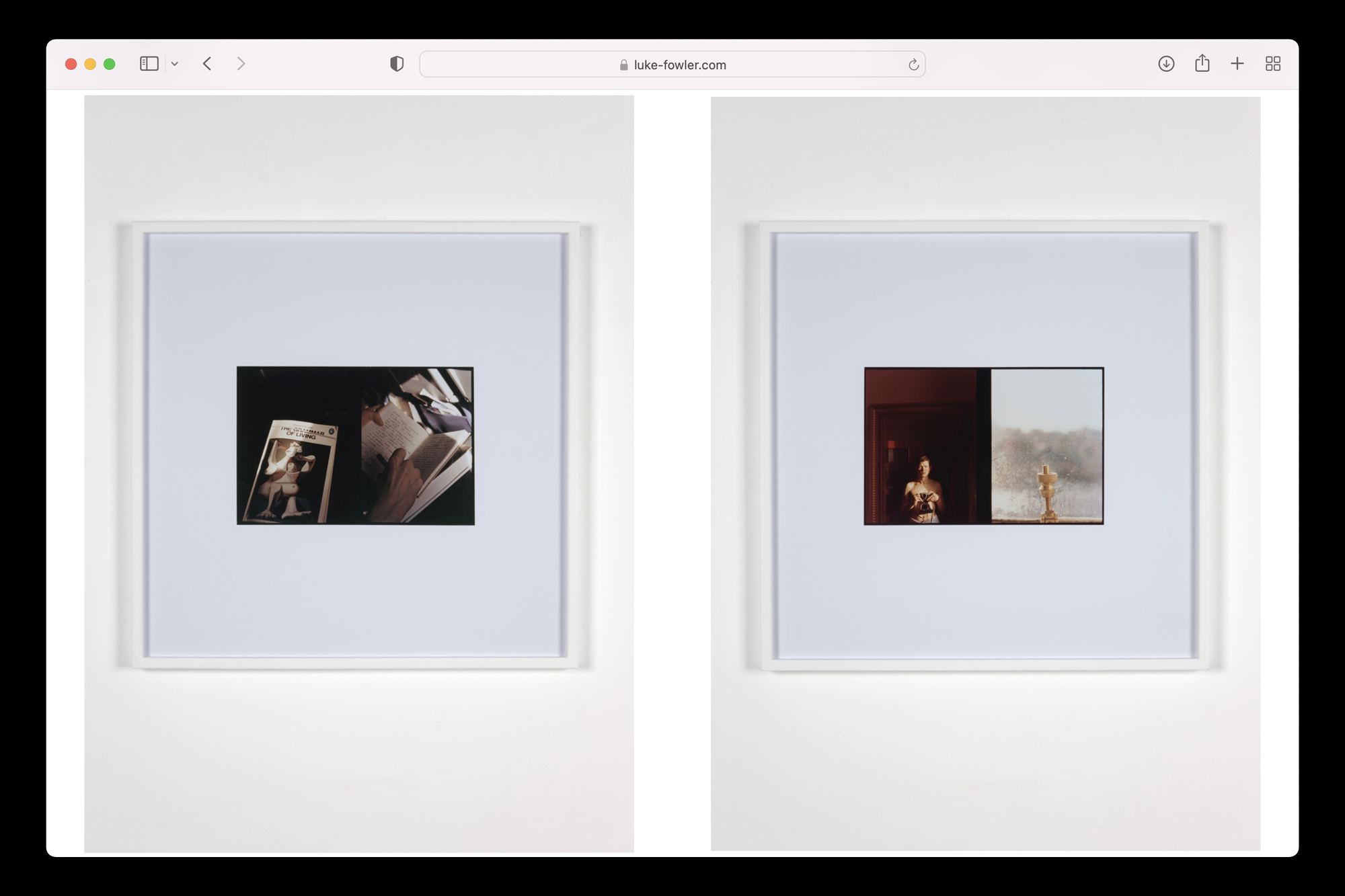Reload the current page

point(913,65)
